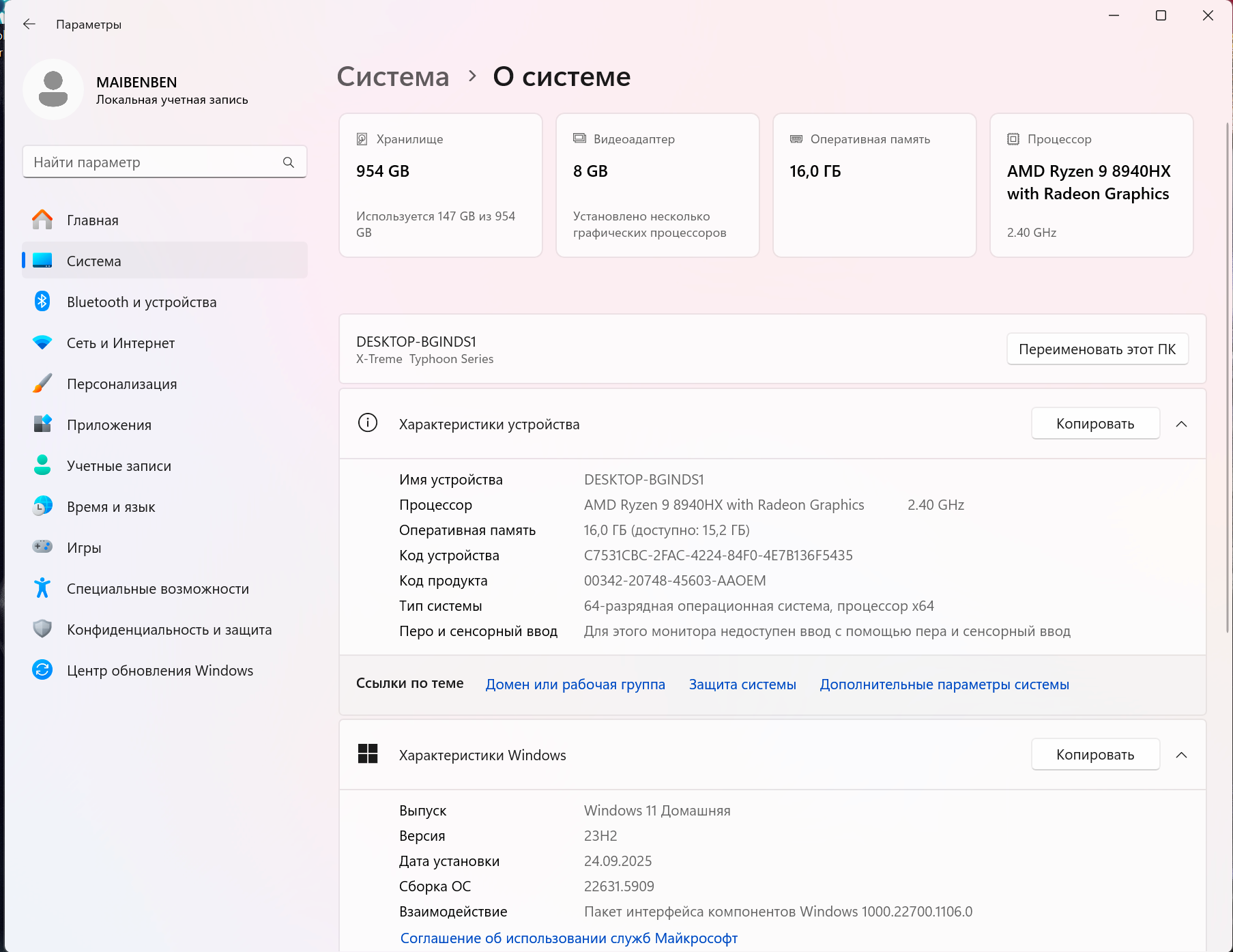Collapse the Характеристики устройства section
Screen dimensions: 1233x952
[x=1181, y=424]
